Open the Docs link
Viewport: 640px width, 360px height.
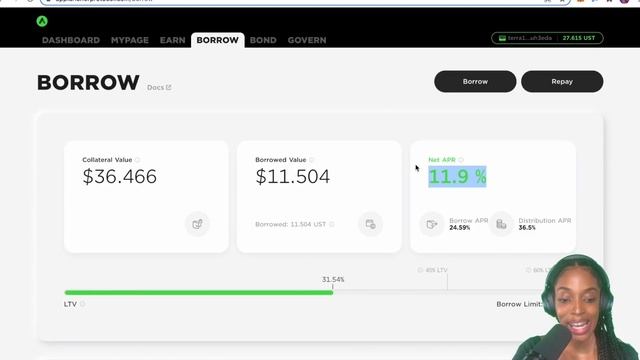[159, 87]
